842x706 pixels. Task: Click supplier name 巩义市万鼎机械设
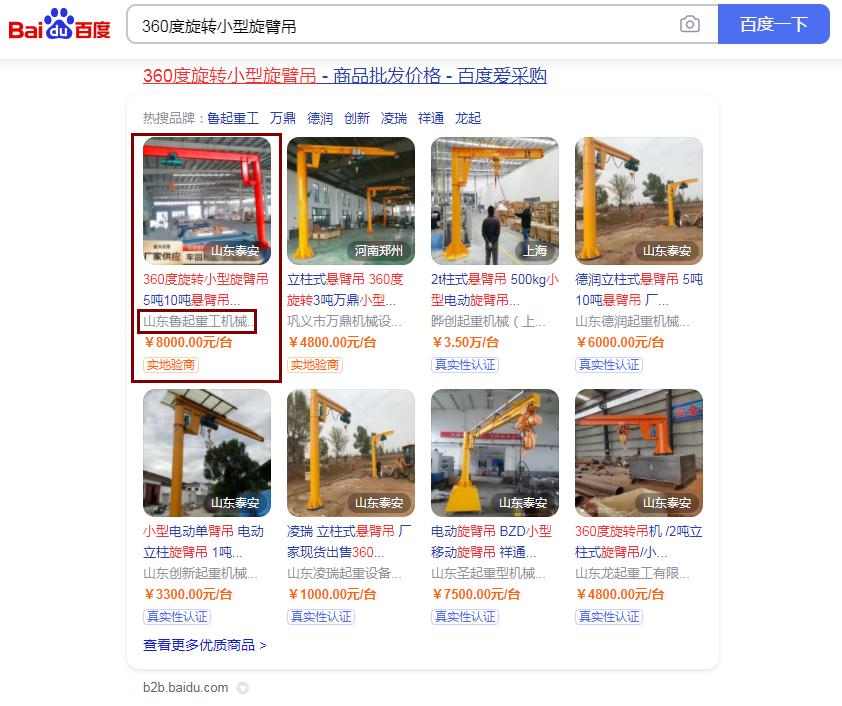(x=344, y=321)
